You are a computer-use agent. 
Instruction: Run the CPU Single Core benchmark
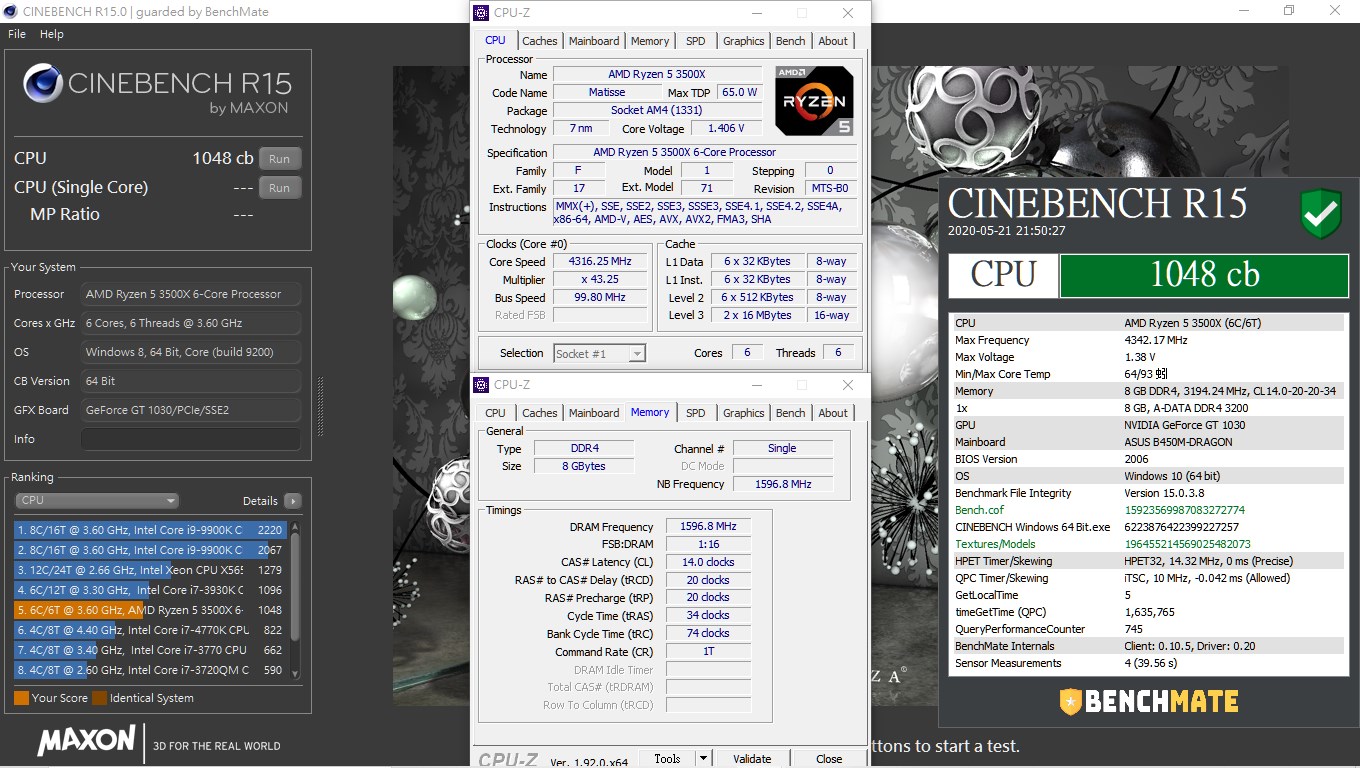point(280,188)
